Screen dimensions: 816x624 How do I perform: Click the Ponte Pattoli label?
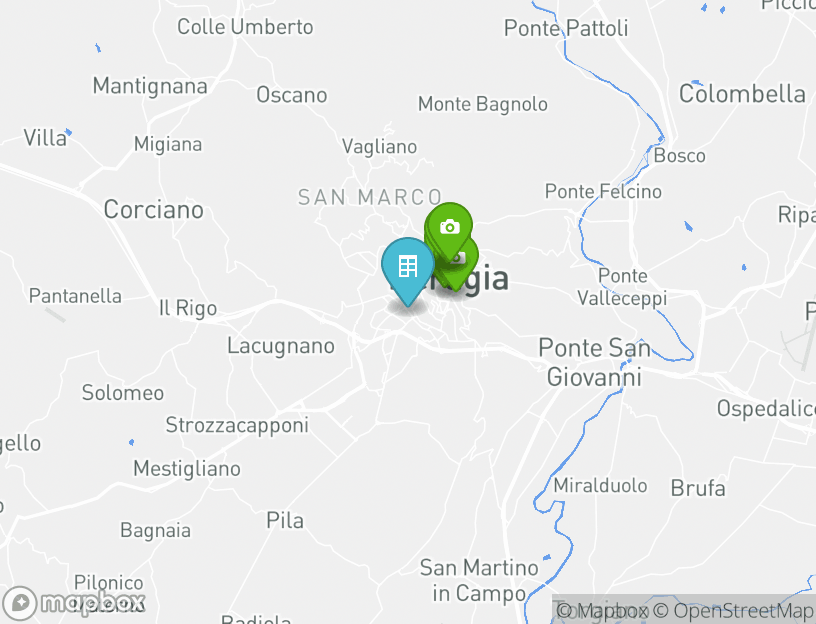click(566, 28)
